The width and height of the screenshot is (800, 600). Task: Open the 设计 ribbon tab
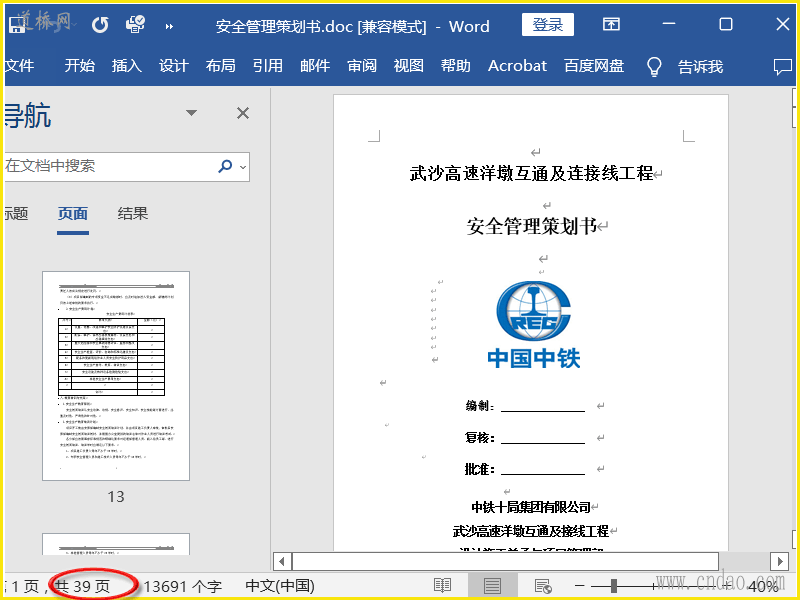[x=173, y=66]
